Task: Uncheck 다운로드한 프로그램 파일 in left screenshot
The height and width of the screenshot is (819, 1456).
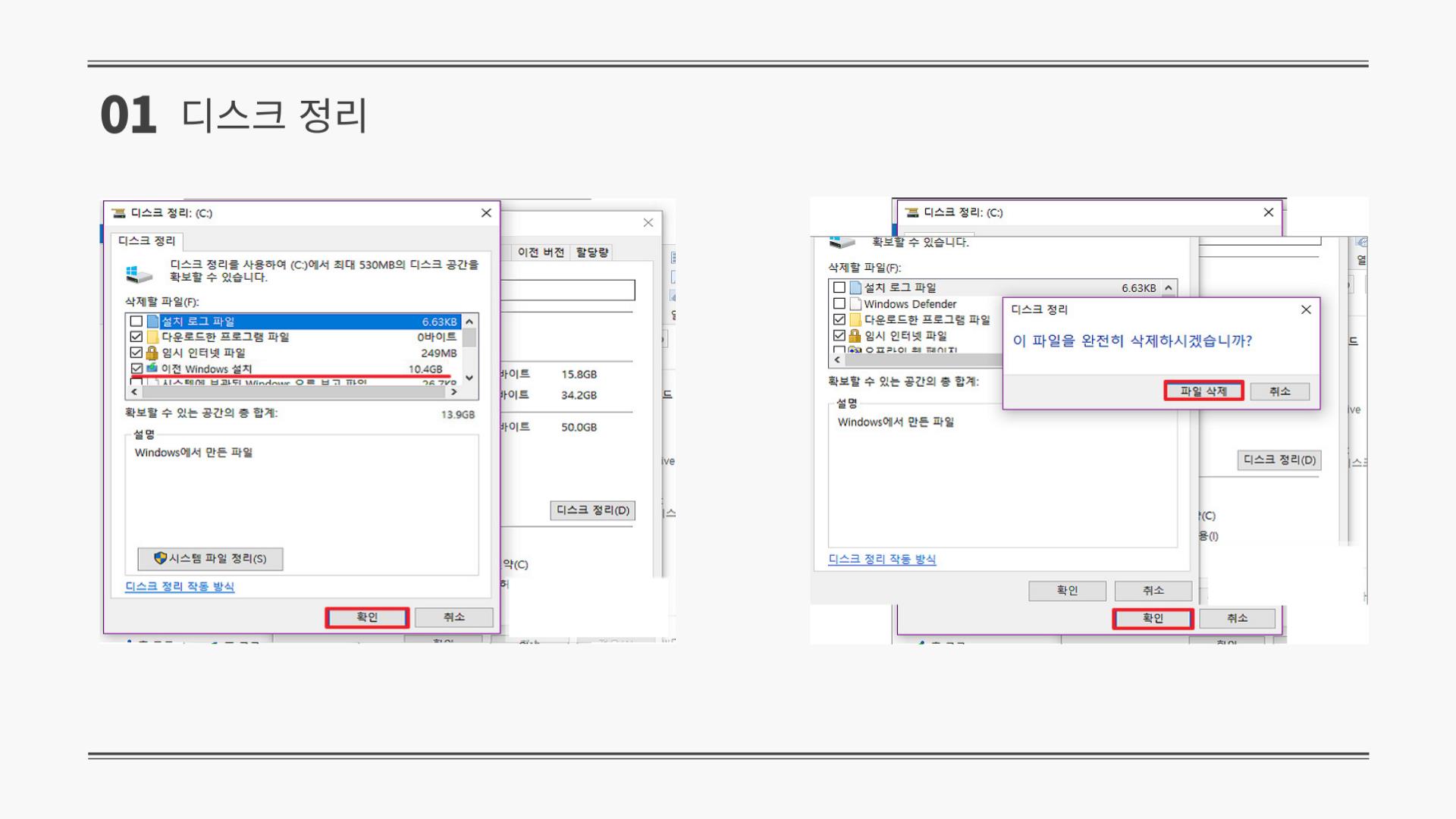Action: tap(136, 337)
